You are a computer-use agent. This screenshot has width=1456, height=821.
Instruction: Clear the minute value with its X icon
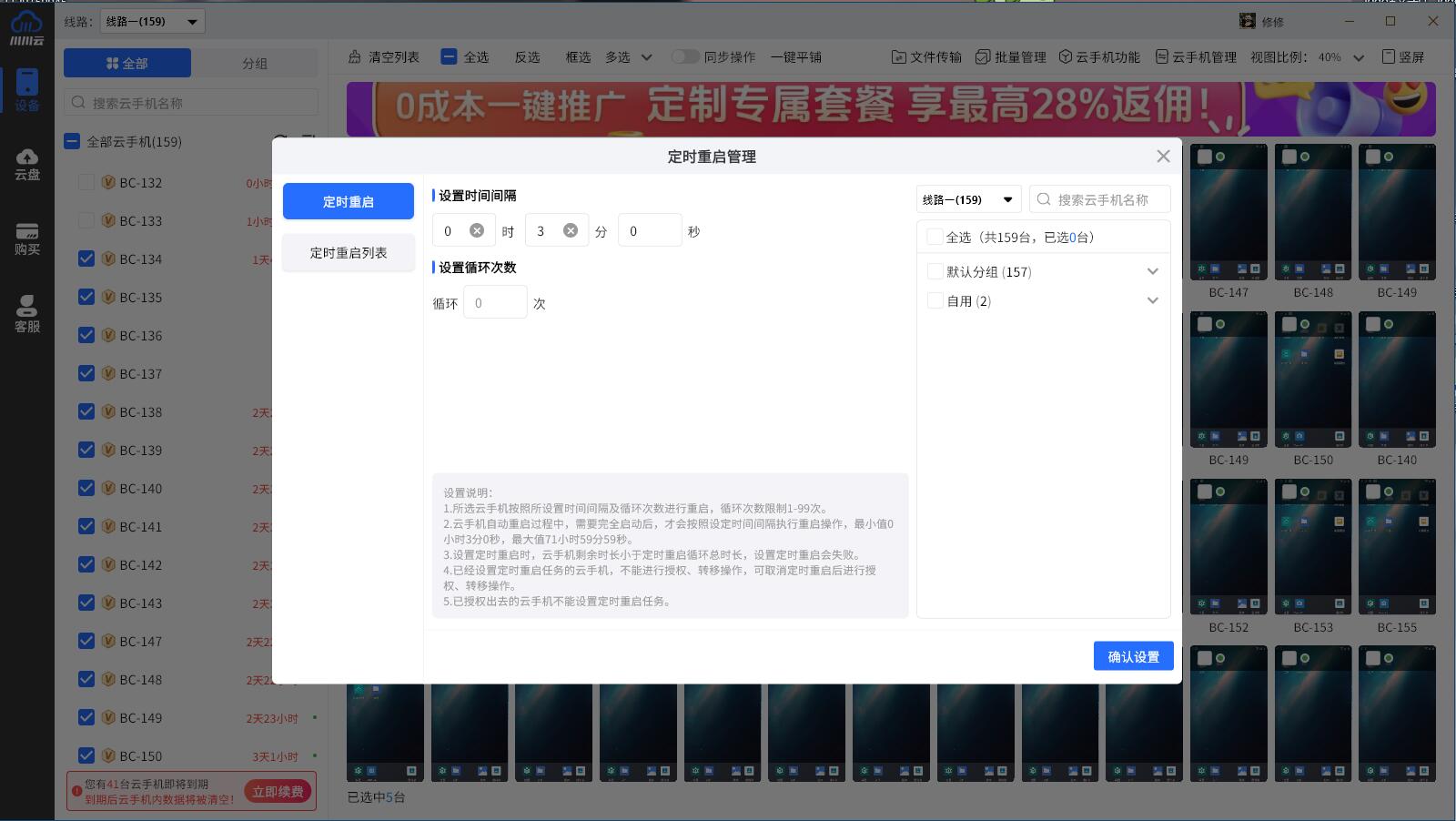[571, 231]
